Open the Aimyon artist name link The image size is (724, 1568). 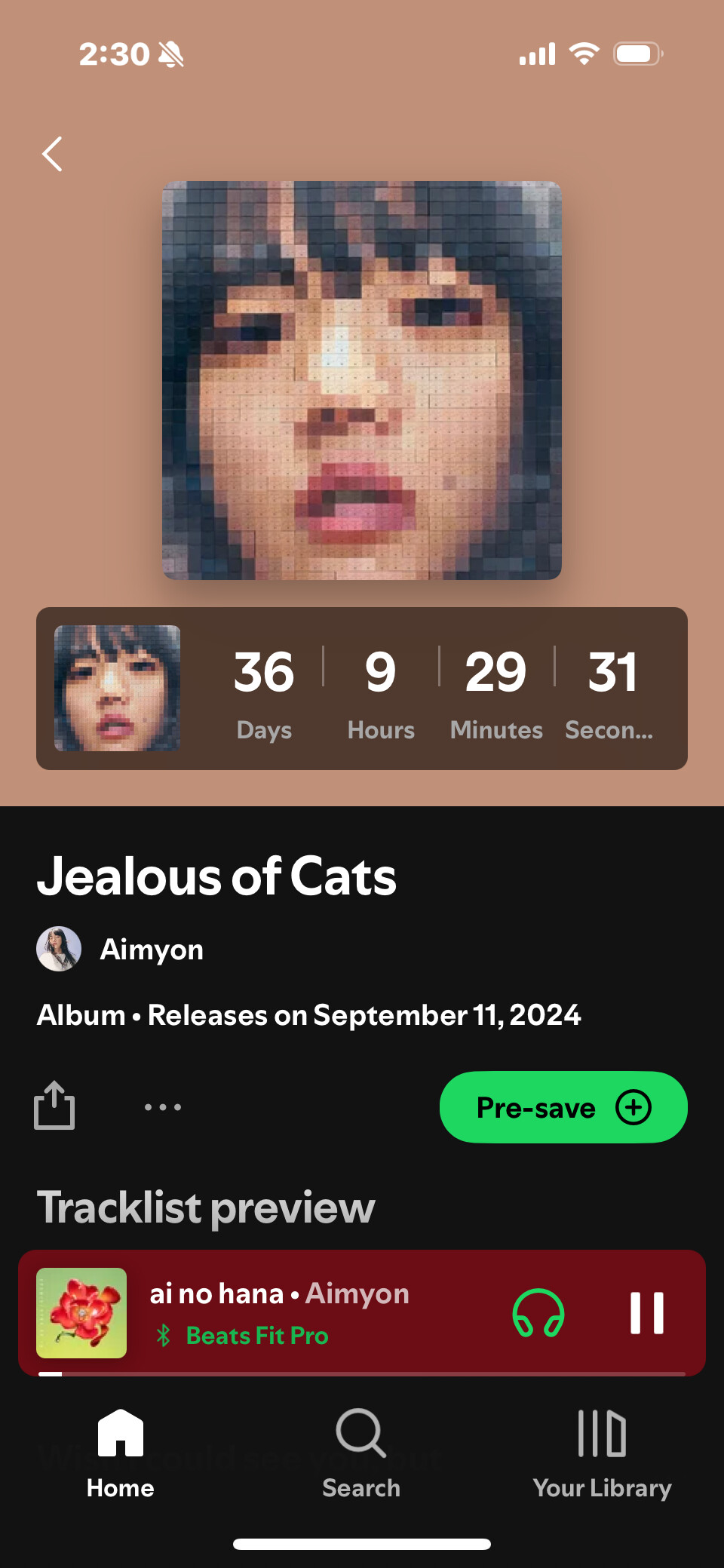point(152,949)
